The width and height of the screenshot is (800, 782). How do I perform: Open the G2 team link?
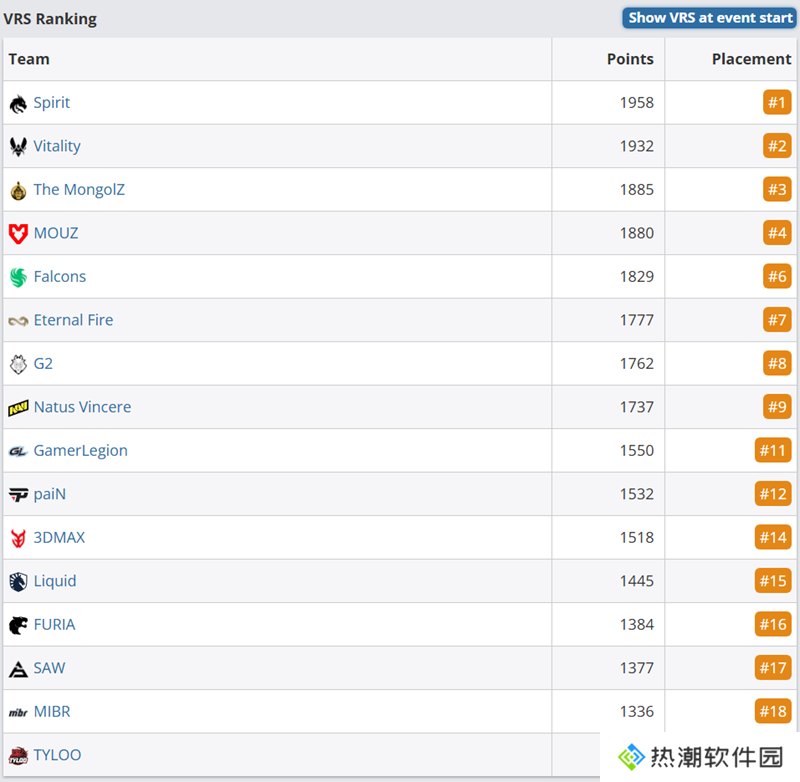tap(43, 364)
